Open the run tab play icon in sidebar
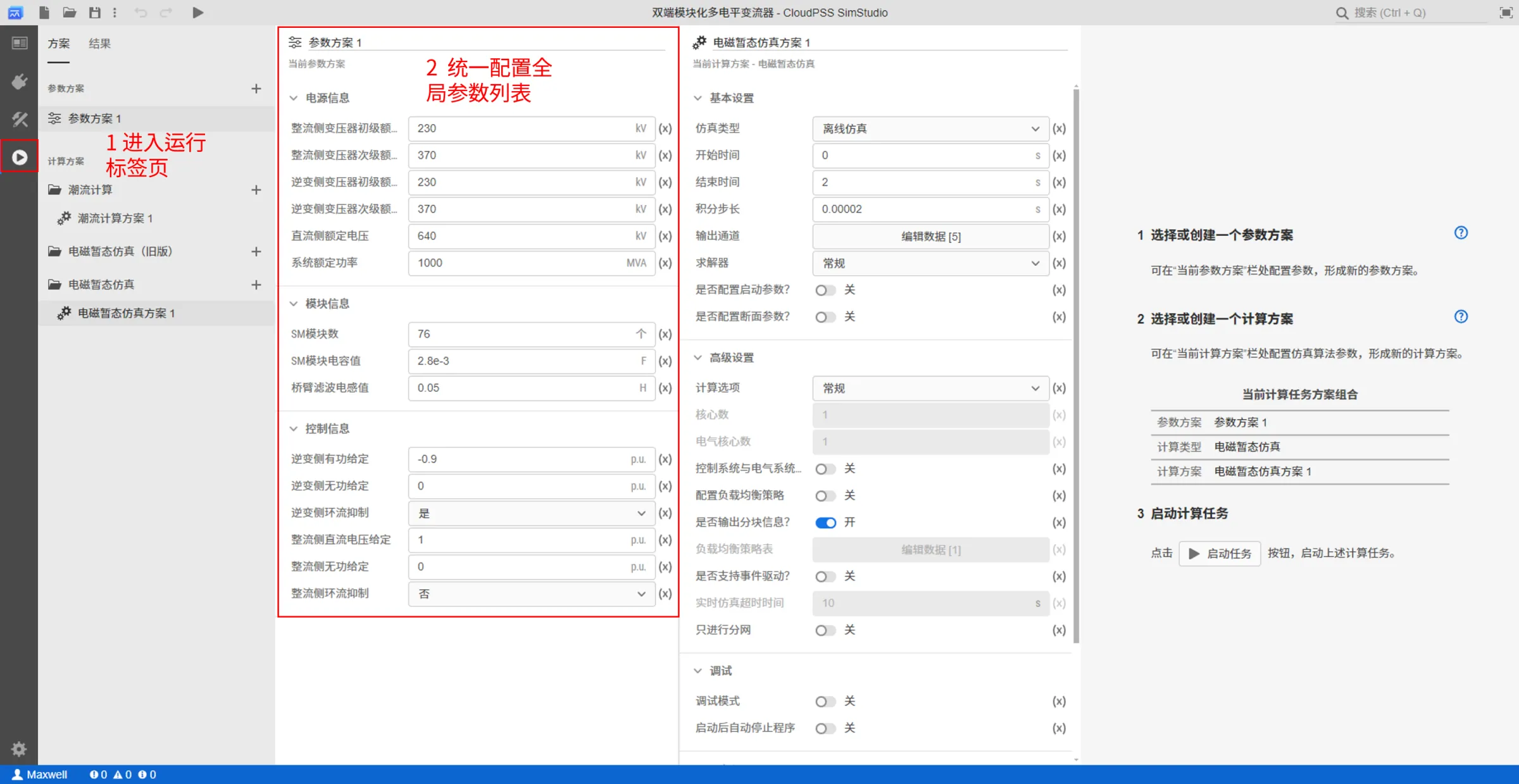 click(x=20, y=157)
